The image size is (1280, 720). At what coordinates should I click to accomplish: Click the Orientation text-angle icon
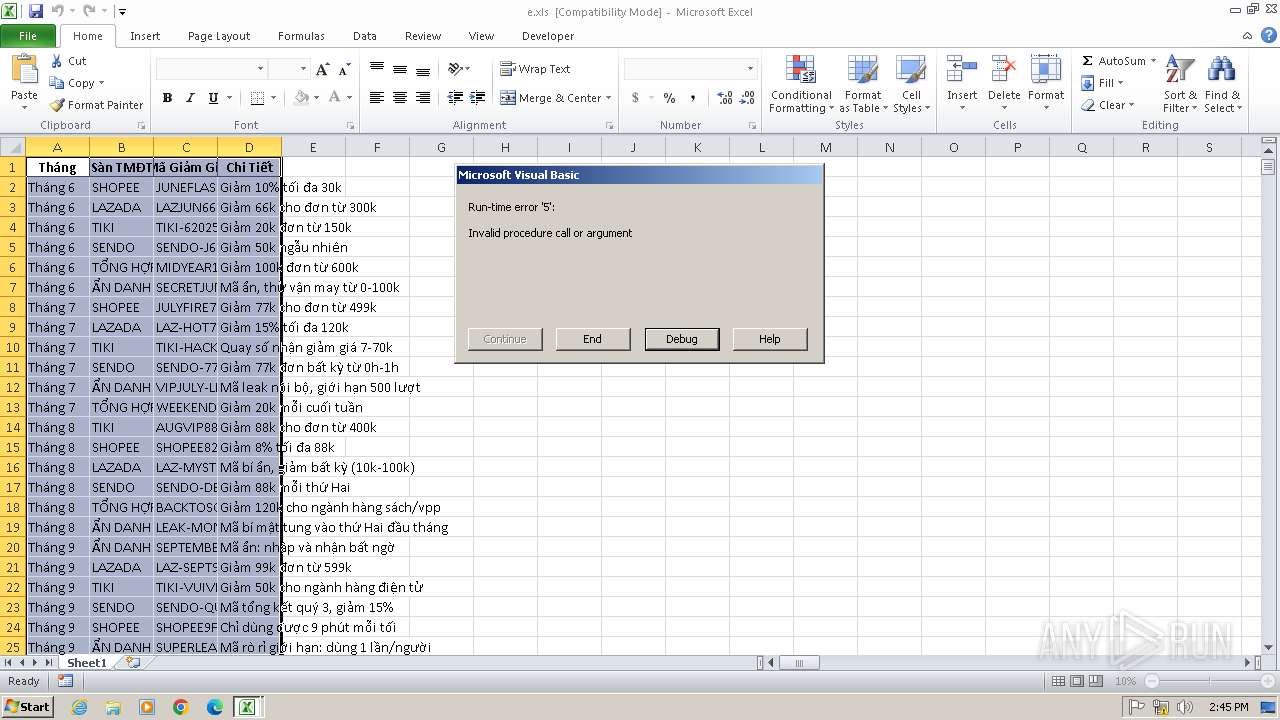point(455,69)
